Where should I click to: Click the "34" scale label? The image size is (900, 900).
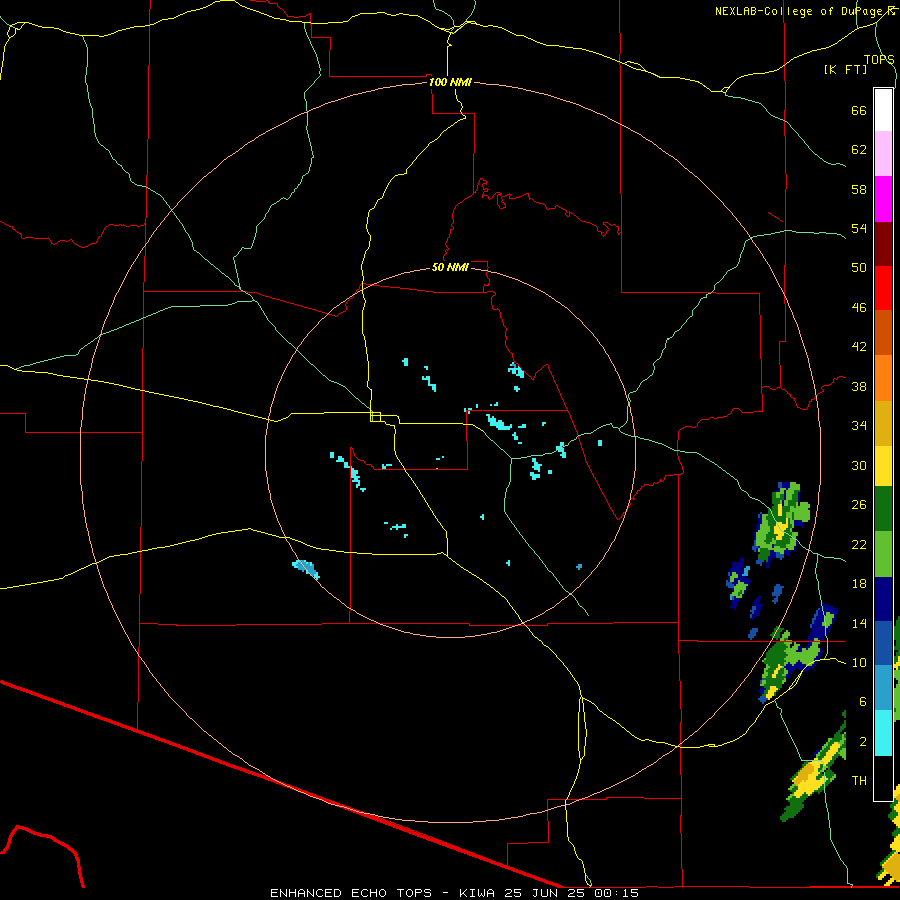pos(859,426)
